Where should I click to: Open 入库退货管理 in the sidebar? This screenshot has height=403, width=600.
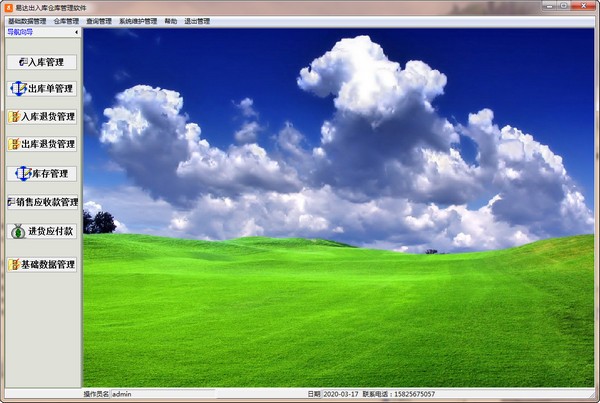point(42,116)
